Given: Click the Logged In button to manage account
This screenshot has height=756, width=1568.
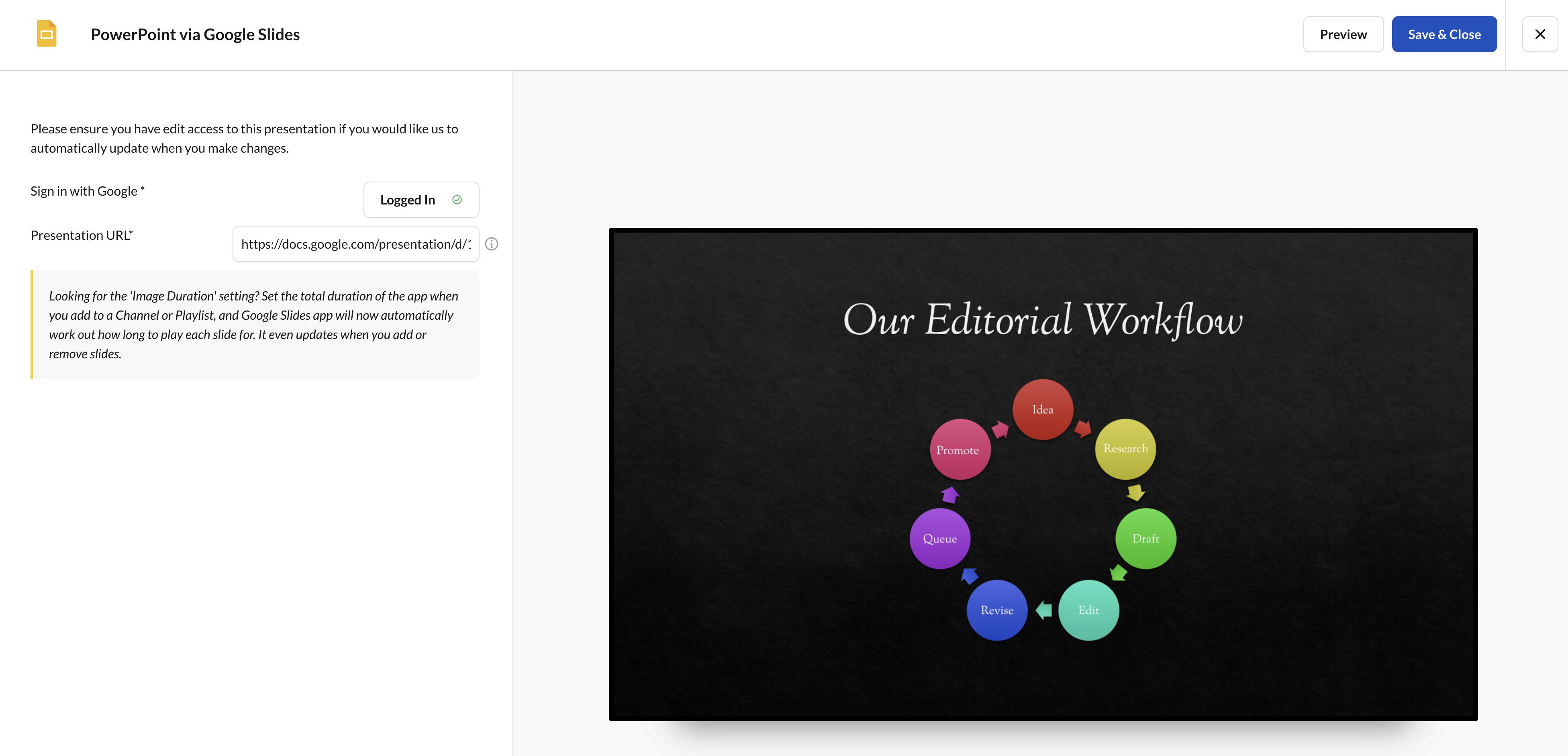Looking at the screenshot, I should 420,199.
